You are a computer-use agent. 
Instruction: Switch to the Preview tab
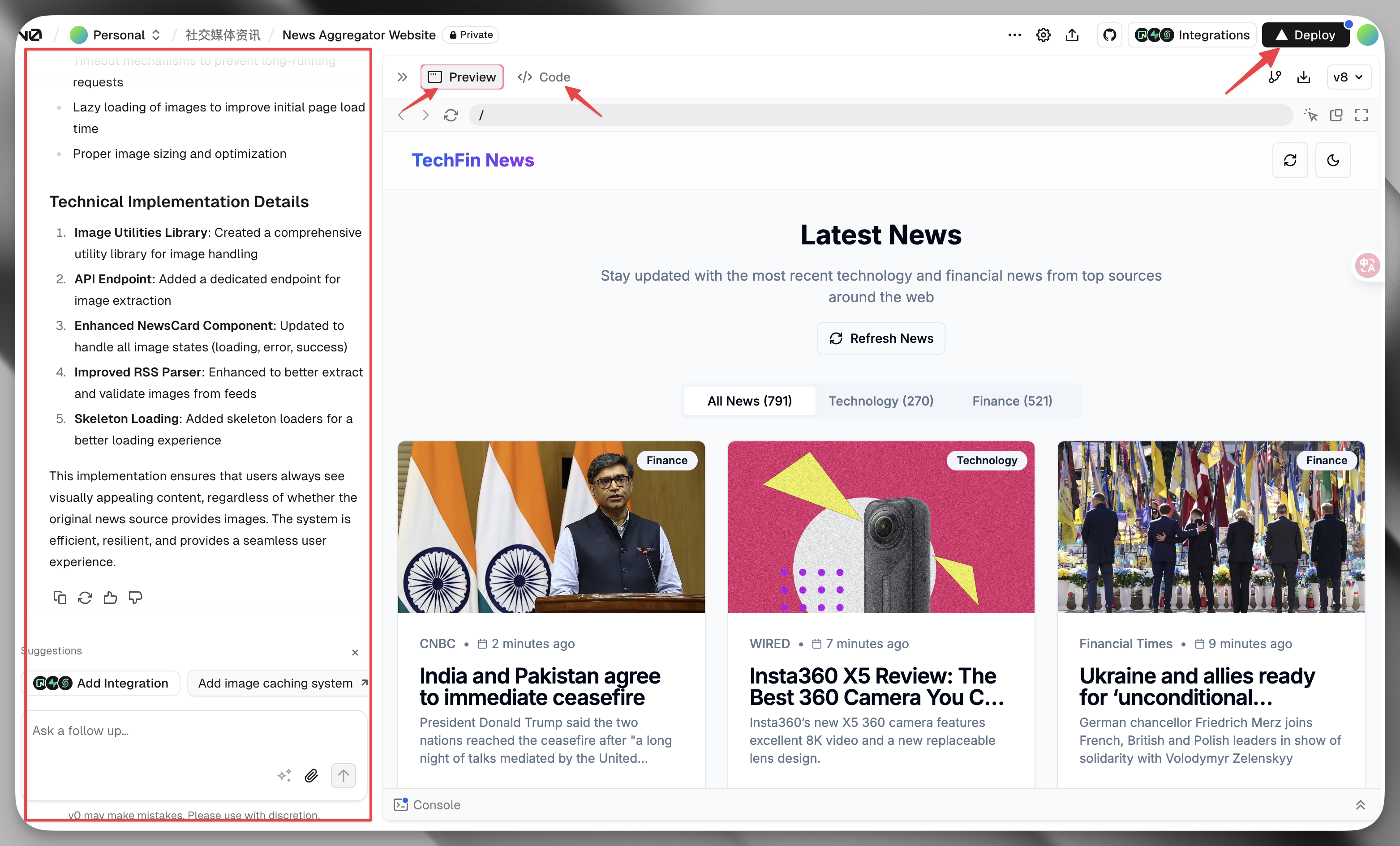point(462,77)
